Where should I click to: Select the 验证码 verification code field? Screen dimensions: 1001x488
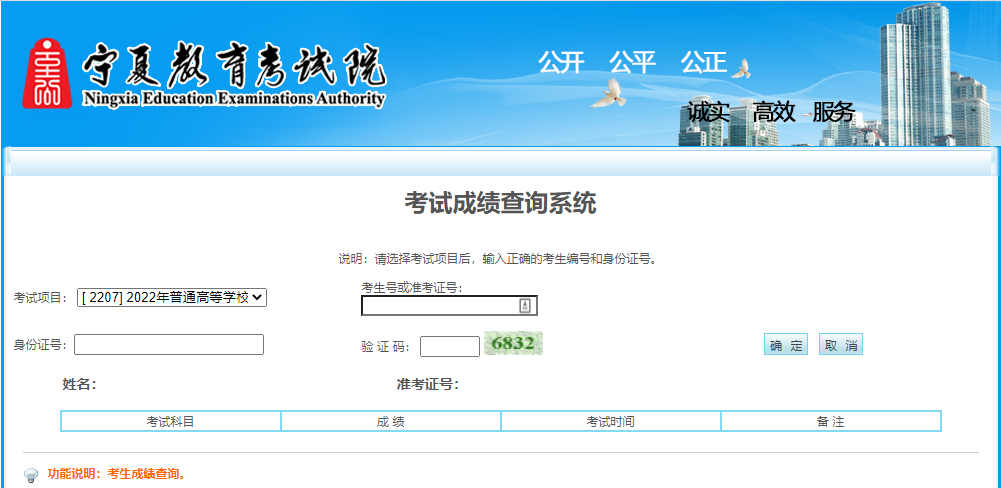[450, 346]
